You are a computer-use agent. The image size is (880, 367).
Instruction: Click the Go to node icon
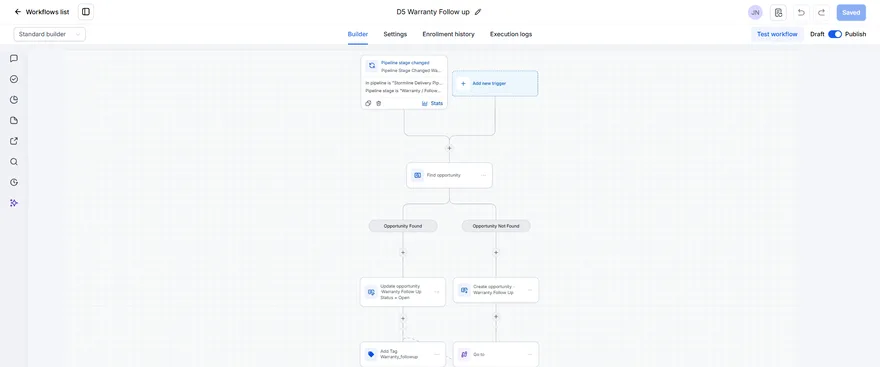(x=464, y=354)
